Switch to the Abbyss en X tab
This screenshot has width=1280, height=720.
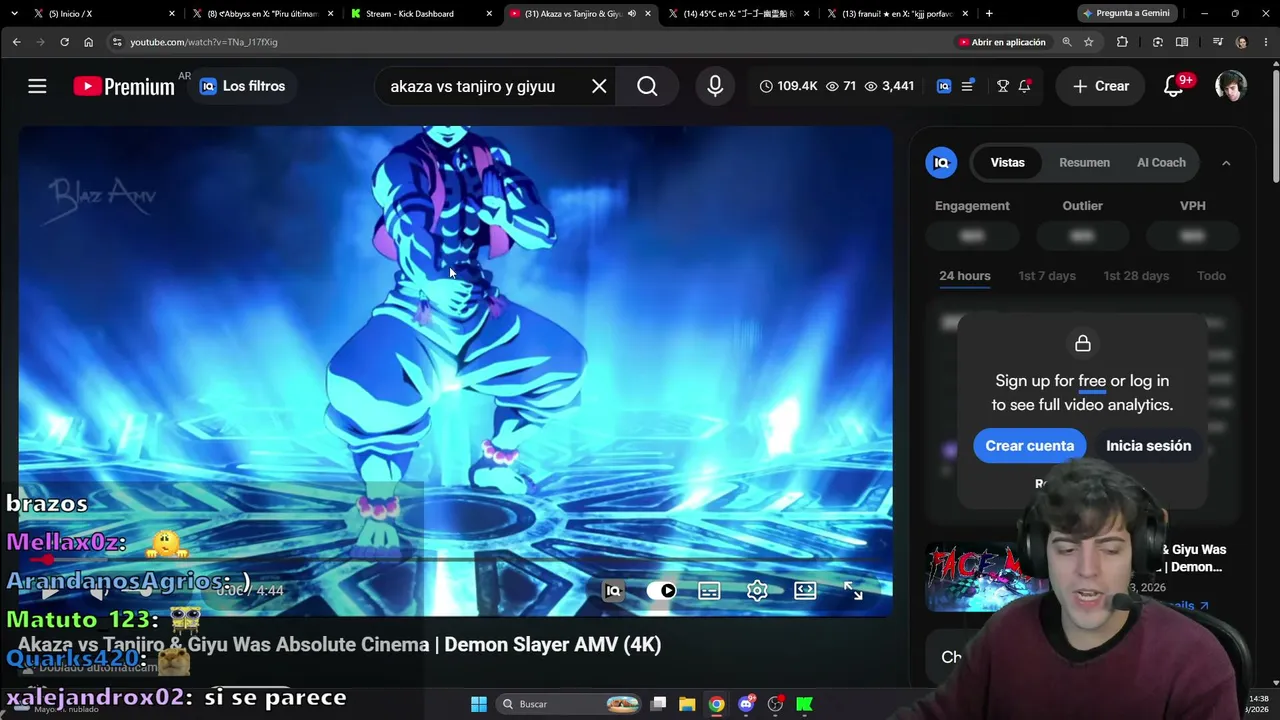pos(262,14)
